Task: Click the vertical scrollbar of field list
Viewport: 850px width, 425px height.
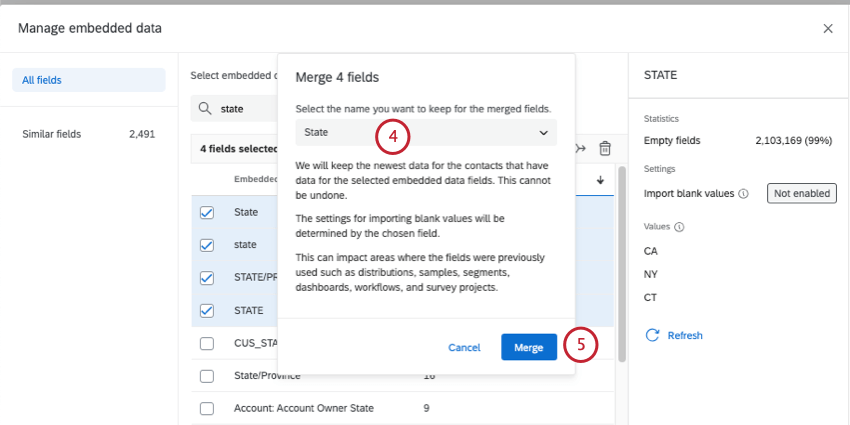Action: tap(622, 260)
